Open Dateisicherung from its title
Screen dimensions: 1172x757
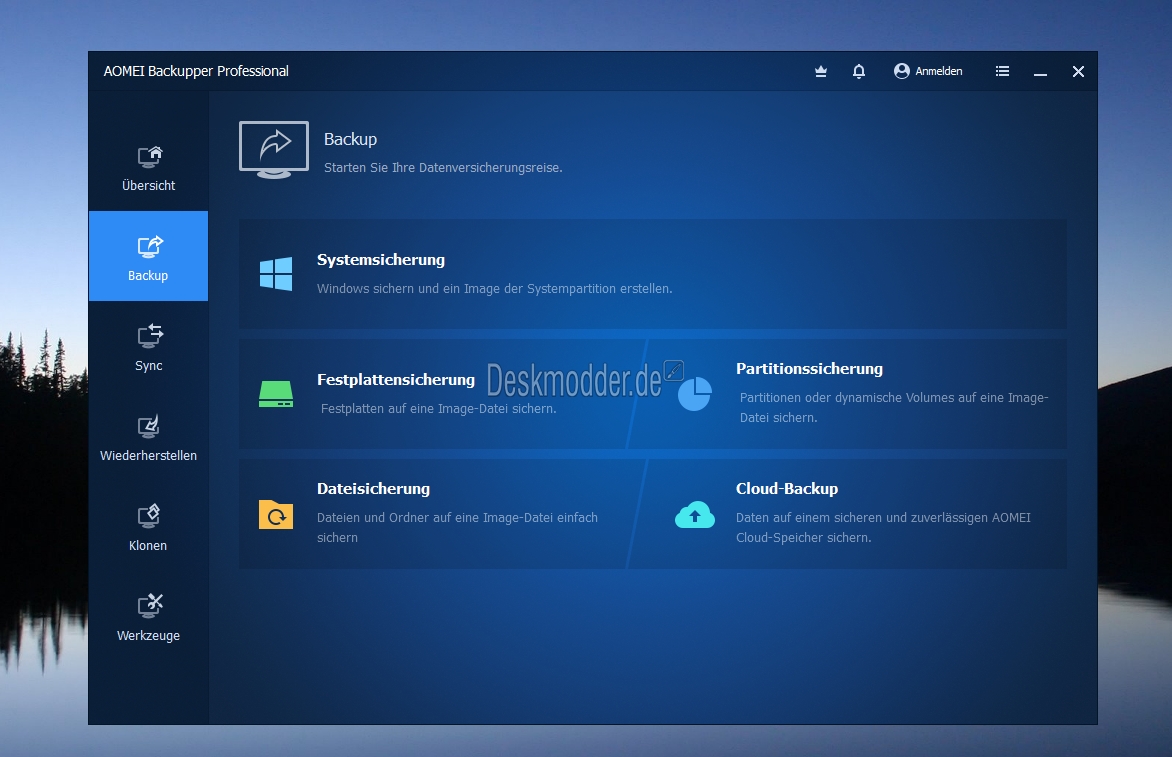[x=373, y=489]
